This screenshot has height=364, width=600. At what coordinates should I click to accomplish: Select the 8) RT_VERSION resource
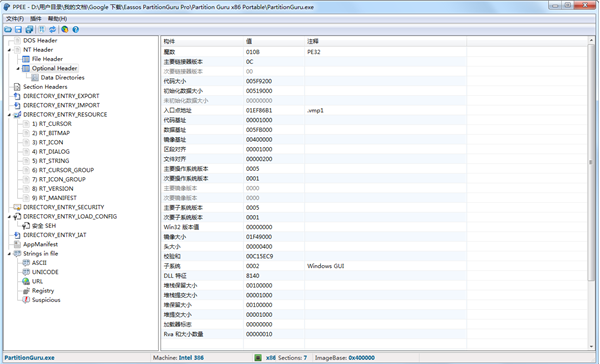52,189
